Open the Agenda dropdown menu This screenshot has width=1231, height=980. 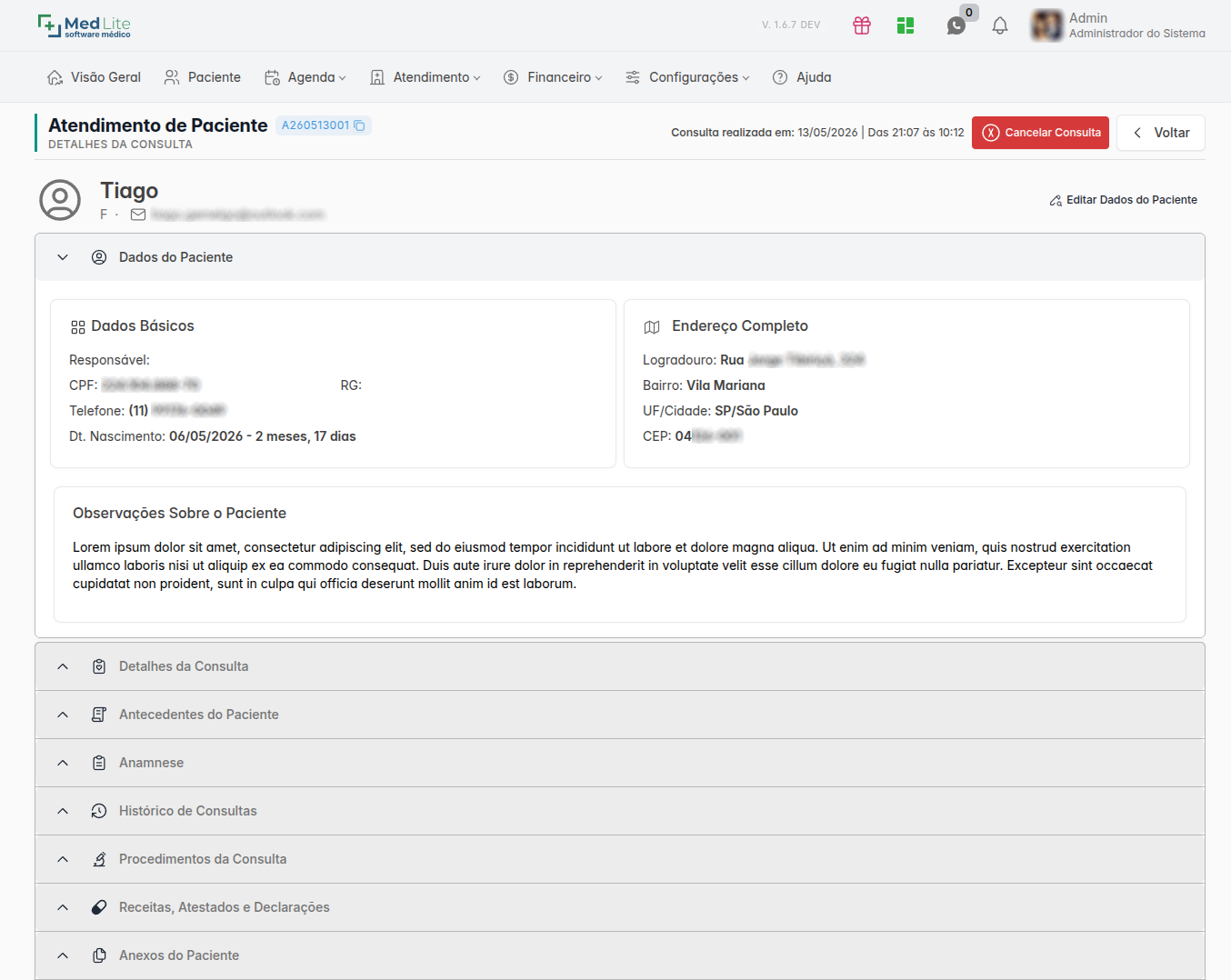[x=305, y=77]
